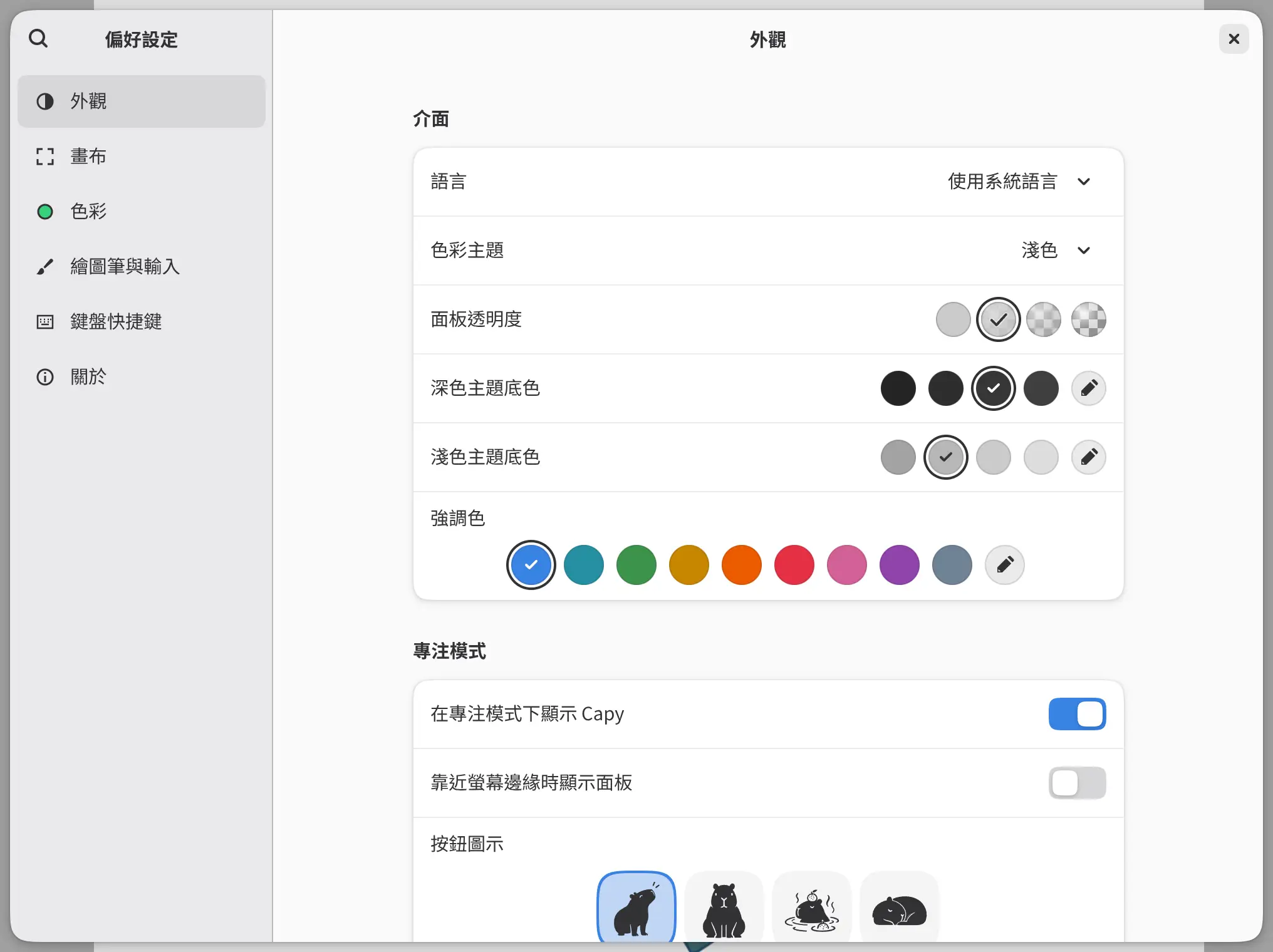Pick the darkest dark theme background swatch

pyautogui.click(x=898, y=388)
